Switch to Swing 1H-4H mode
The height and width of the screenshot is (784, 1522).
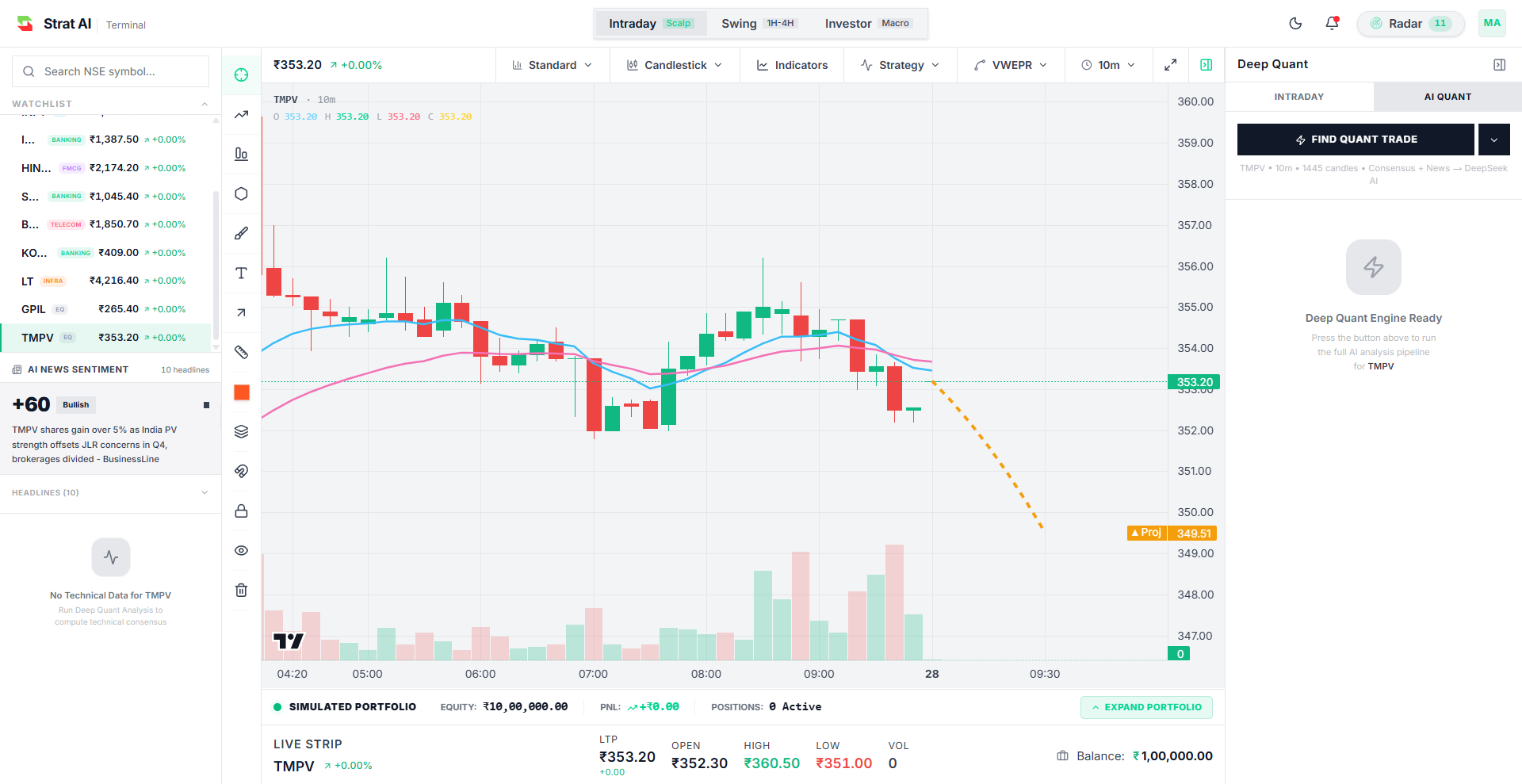[x=759, y=24]
